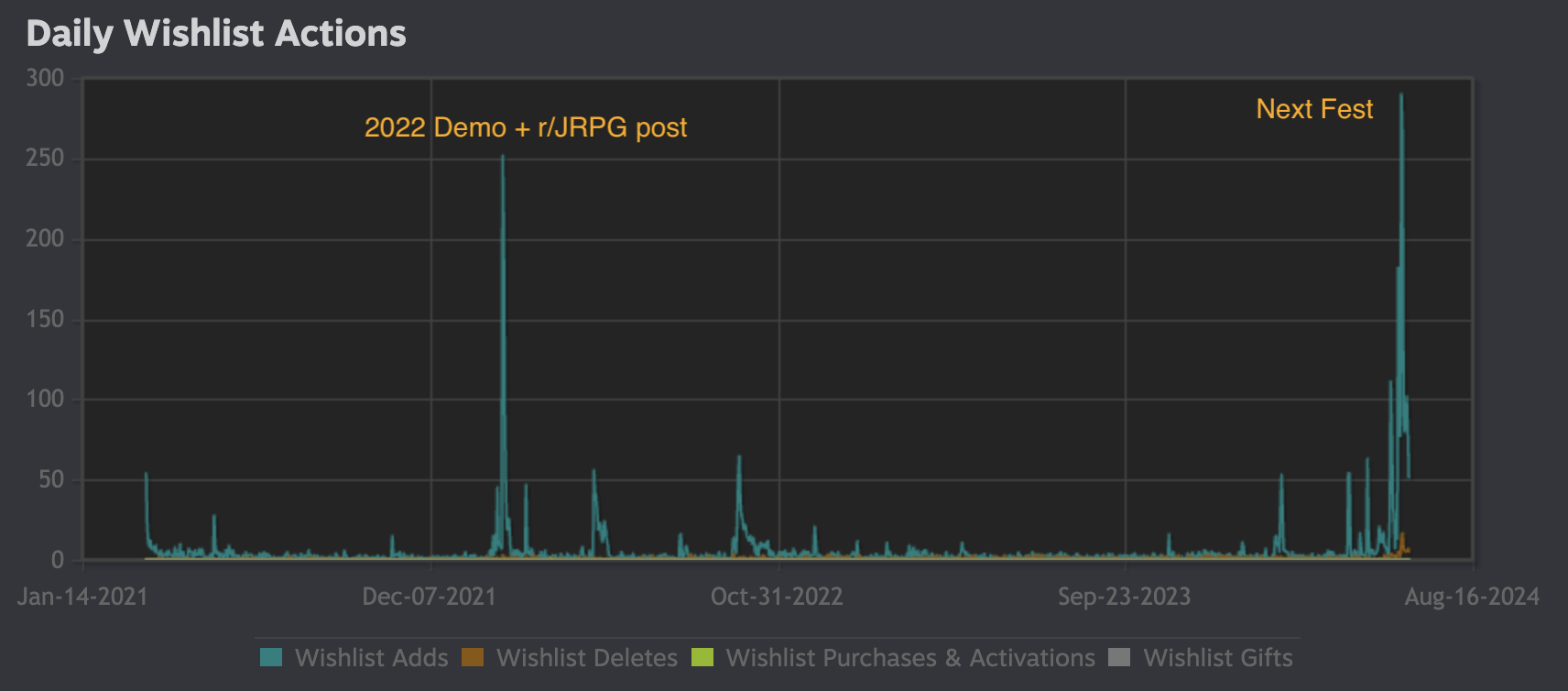Toggle Wishlist Purchases & Activations green swatch
The height and width of the screenshot is (691, 1568).
click(x=702, y=657)
